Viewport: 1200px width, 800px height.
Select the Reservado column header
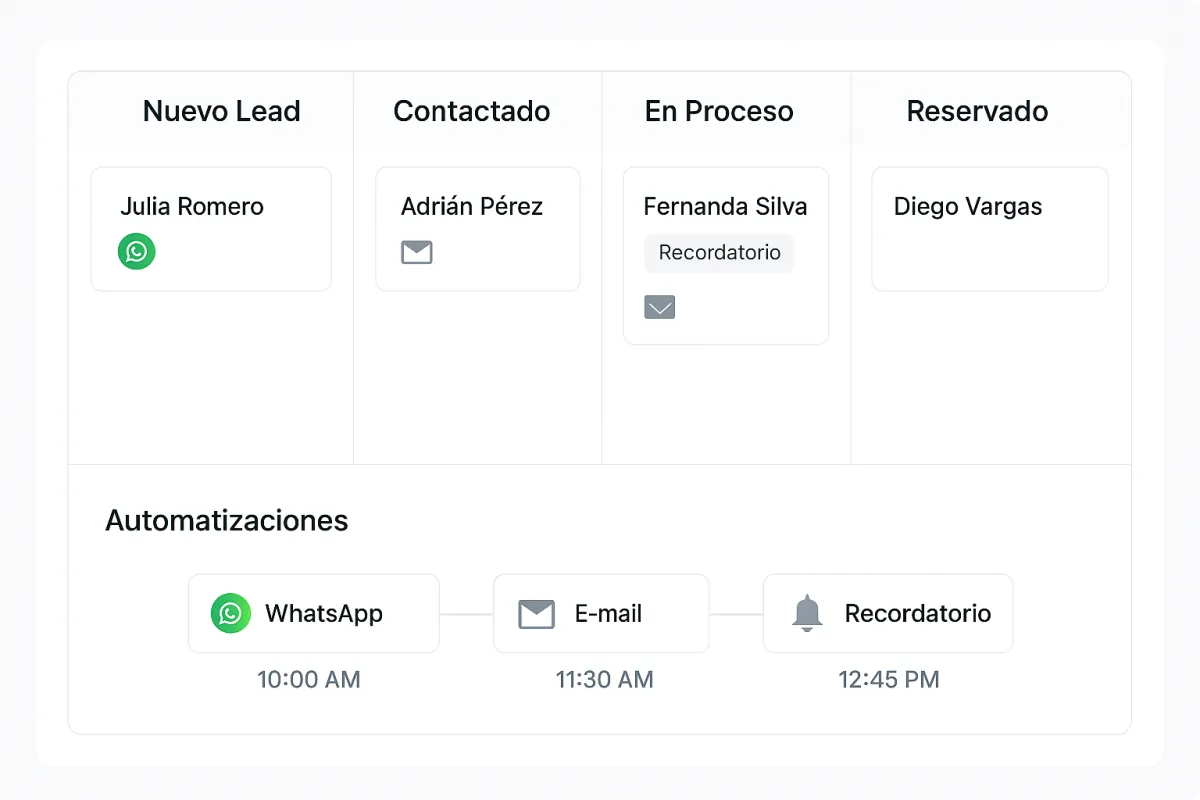coord(977,111)
